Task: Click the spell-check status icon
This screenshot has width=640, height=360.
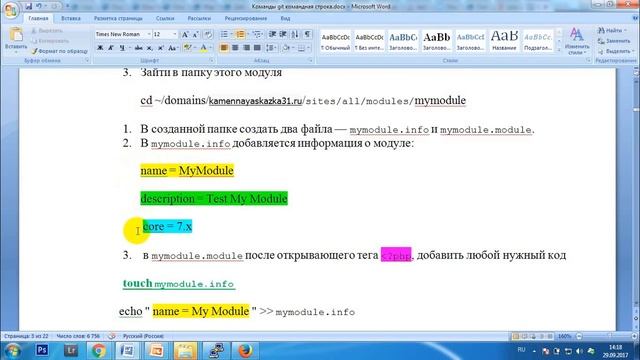Action: [x=111, y=336]
